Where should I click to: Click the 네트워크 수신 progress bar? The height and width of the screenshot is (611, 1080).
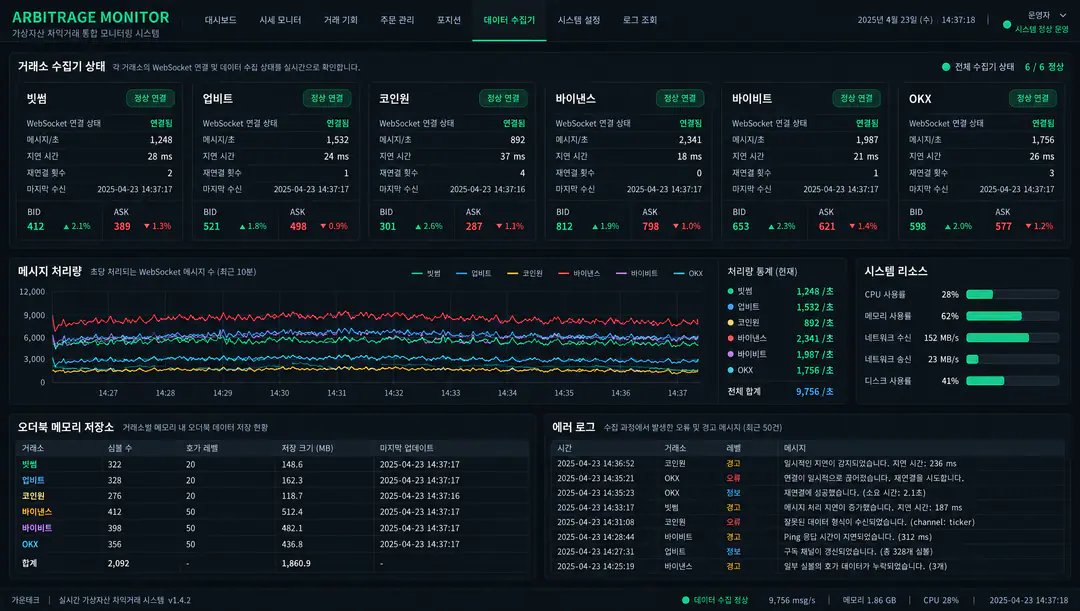click(1012, 338)
